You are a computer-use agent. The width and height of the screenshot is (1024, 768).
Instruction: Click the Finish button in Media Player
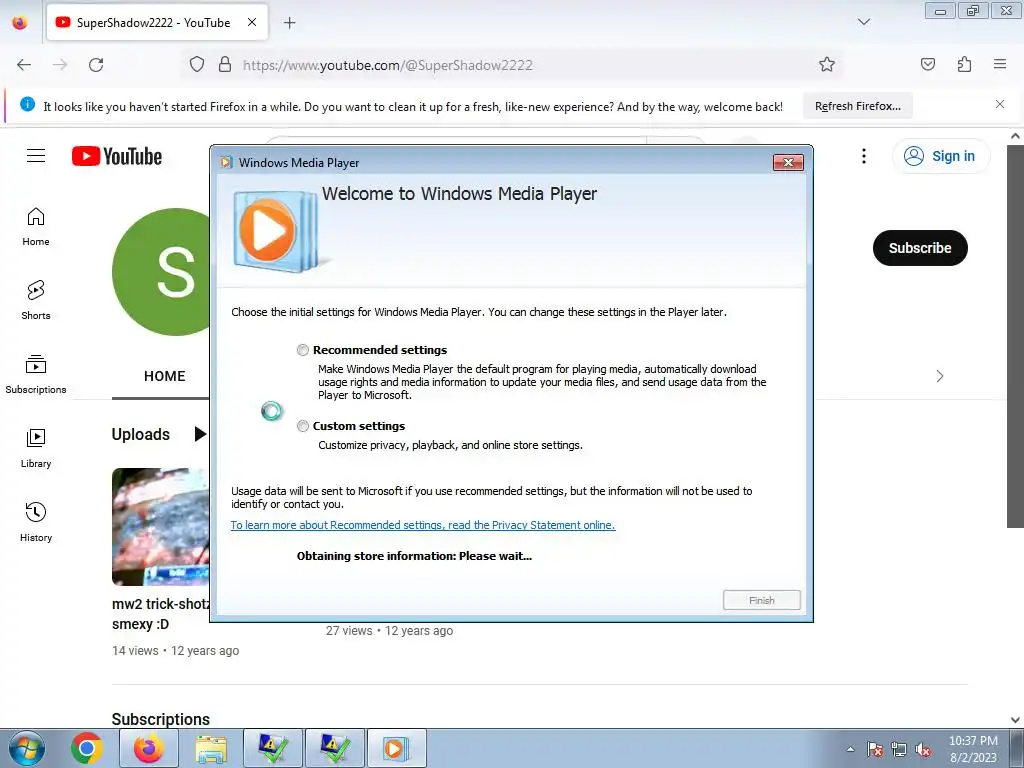point(761,600)
